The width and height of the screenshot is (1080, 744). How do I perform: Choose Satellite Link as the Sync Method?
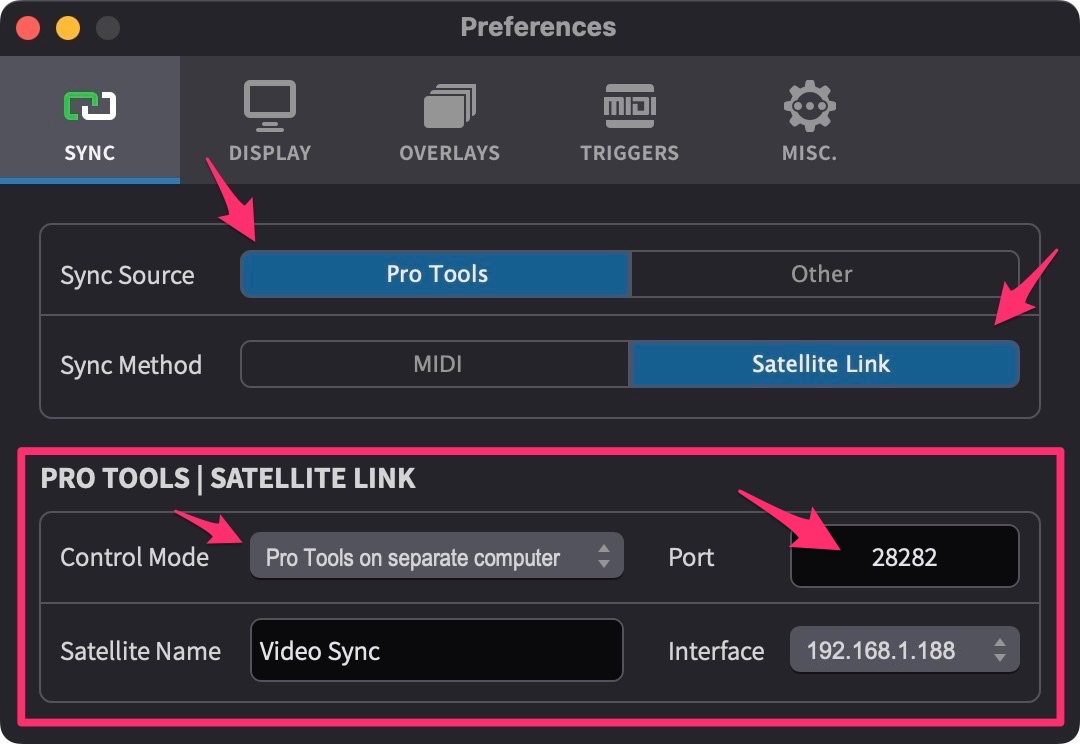[x=824, y=364]
